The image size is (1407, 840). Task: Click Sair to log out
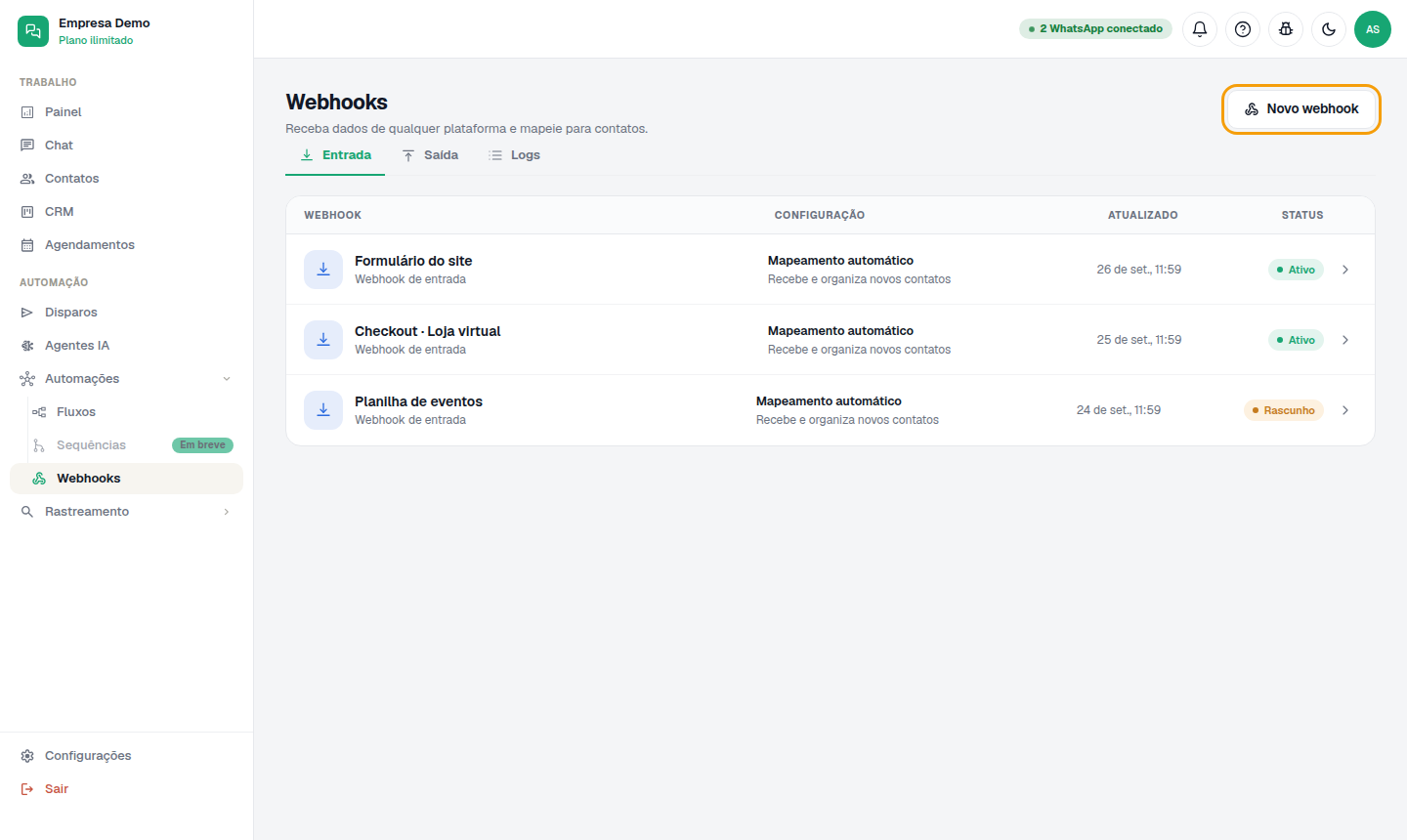click(x=126, y=789)
